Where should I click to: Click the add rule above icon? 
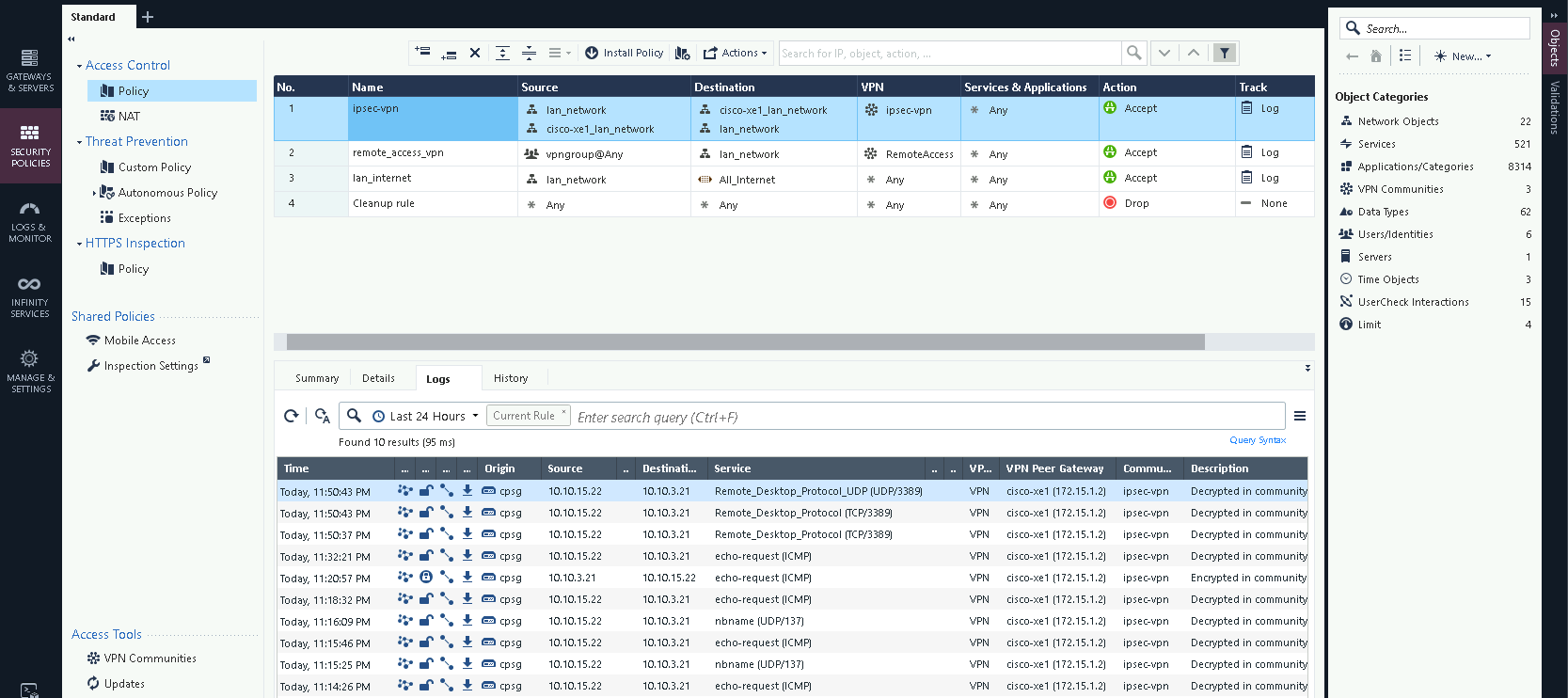pos(422,53)
